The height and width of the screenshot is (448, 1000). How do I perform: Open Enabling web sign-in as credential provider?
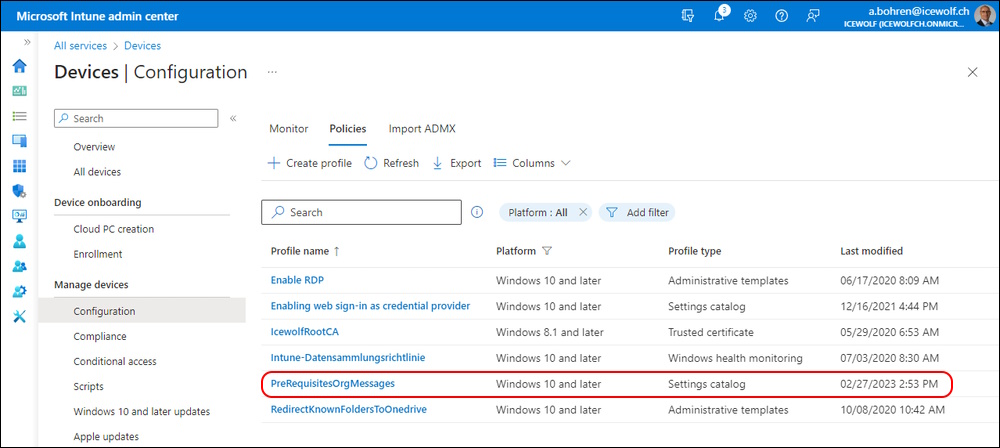pos(371,306)
